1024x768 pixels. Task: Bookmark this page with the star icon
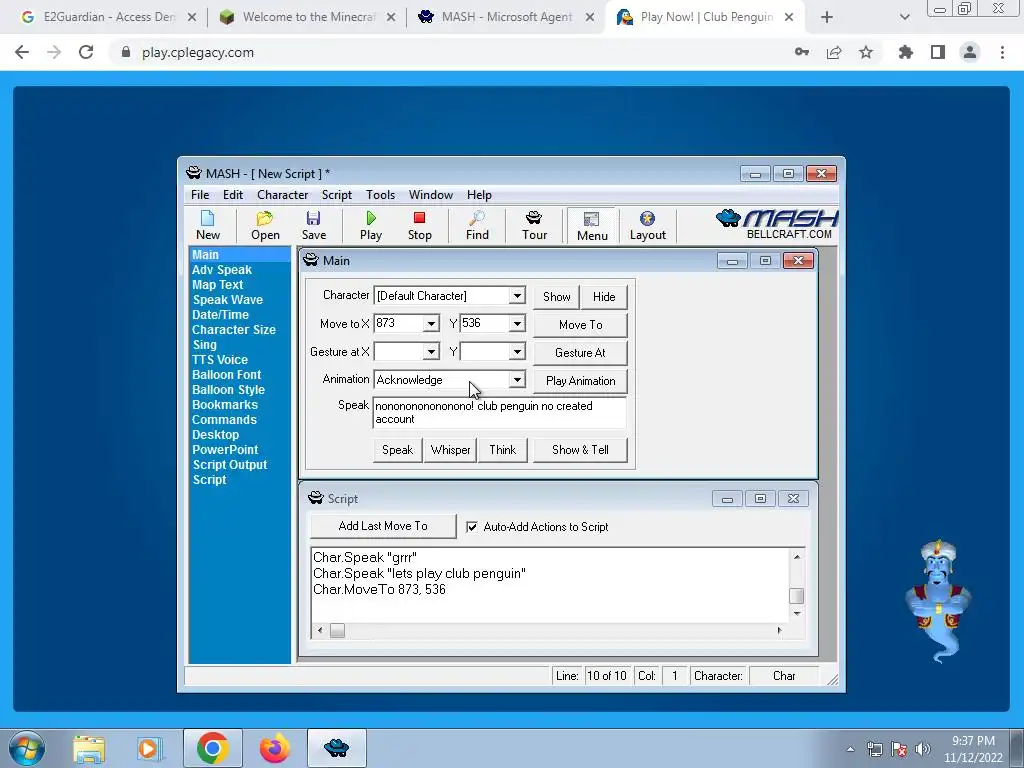coord(866,52)
